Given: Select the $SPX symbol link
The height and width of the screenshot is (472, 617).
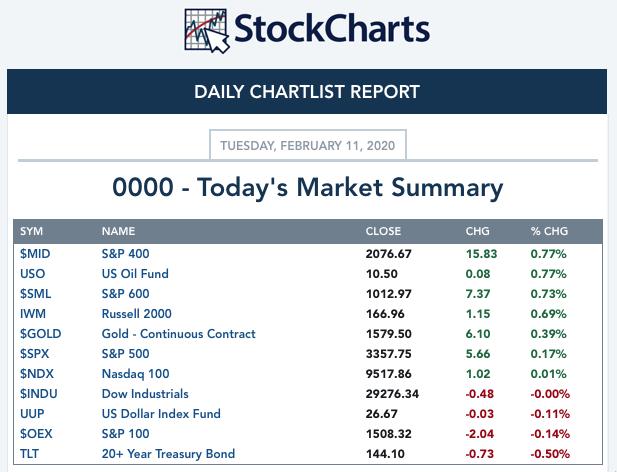Looking at the screenshot, I should [35, 354].
